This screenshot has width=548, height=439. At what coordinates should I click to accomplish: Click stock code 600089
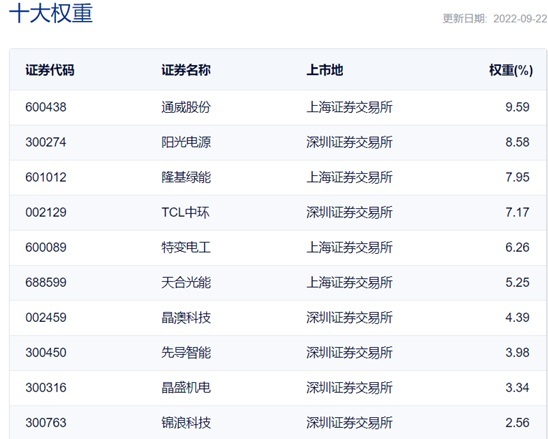46,247
